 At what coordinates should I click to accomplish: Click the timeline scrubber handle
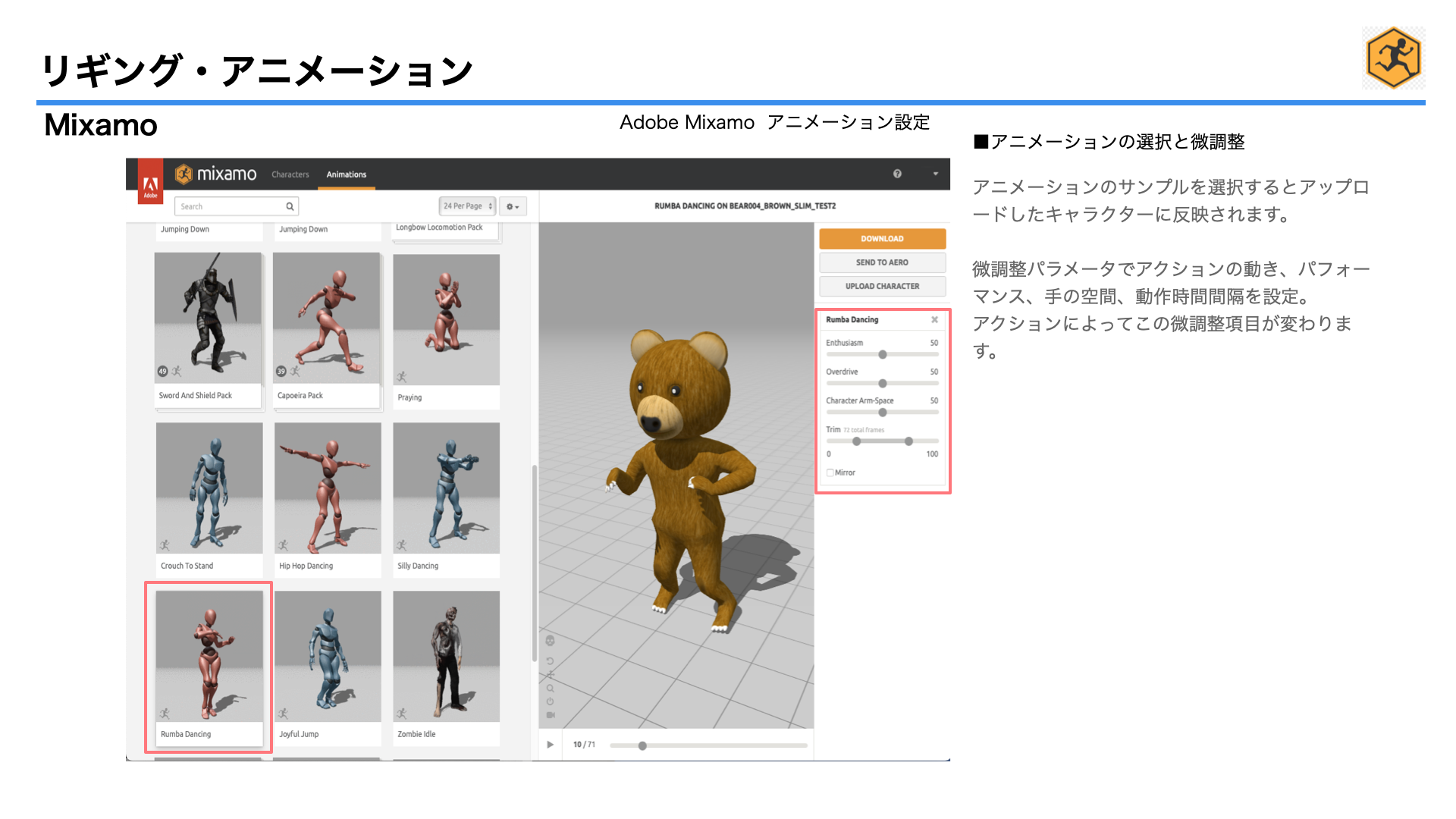point(642,745)
